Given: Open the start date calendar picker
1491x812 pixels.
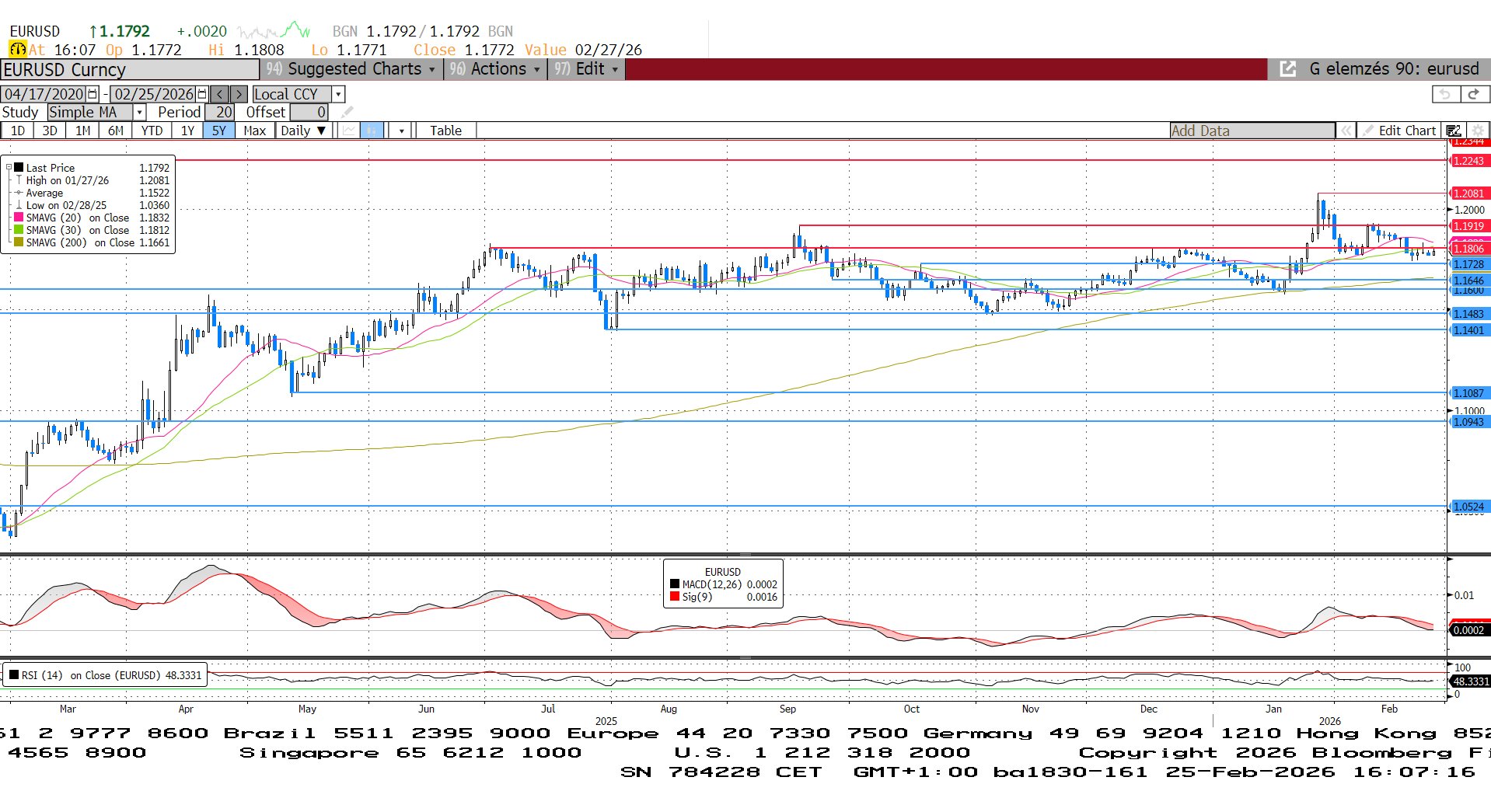Looking at the screenshot, I should (93, 94).
